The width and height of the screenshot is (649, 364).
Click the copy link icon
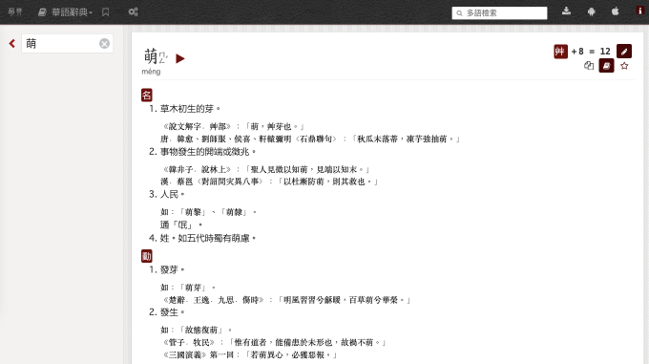pos(589,66)
